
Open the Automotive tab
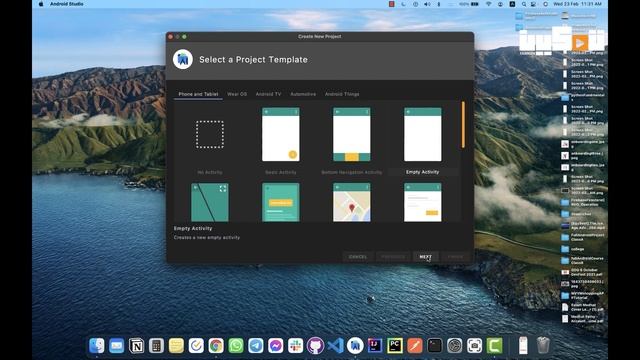303,94
